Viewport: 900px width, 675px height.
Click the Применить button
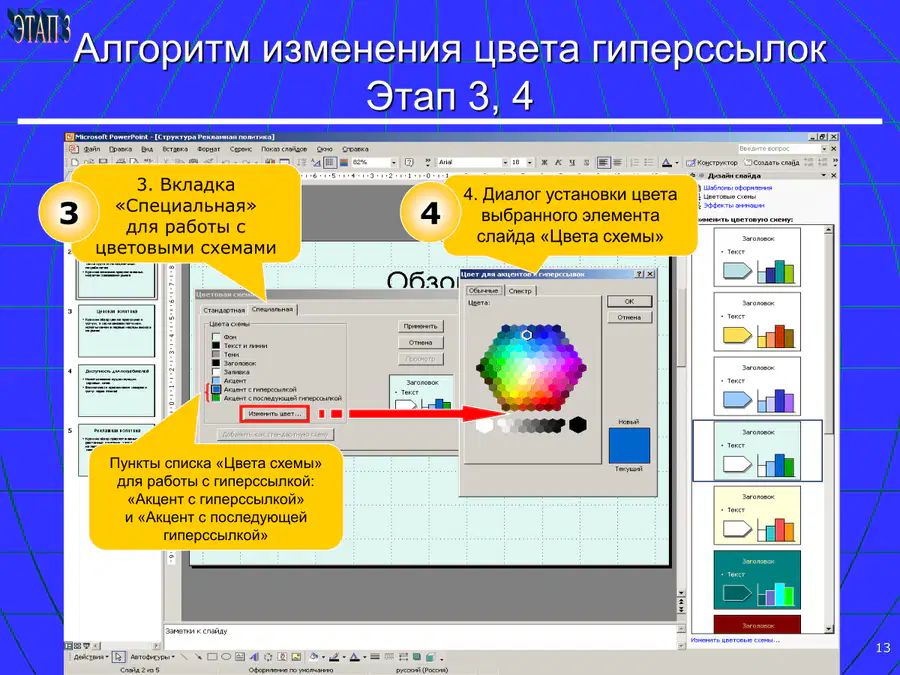pyautogui.click(x=421, y=326)
